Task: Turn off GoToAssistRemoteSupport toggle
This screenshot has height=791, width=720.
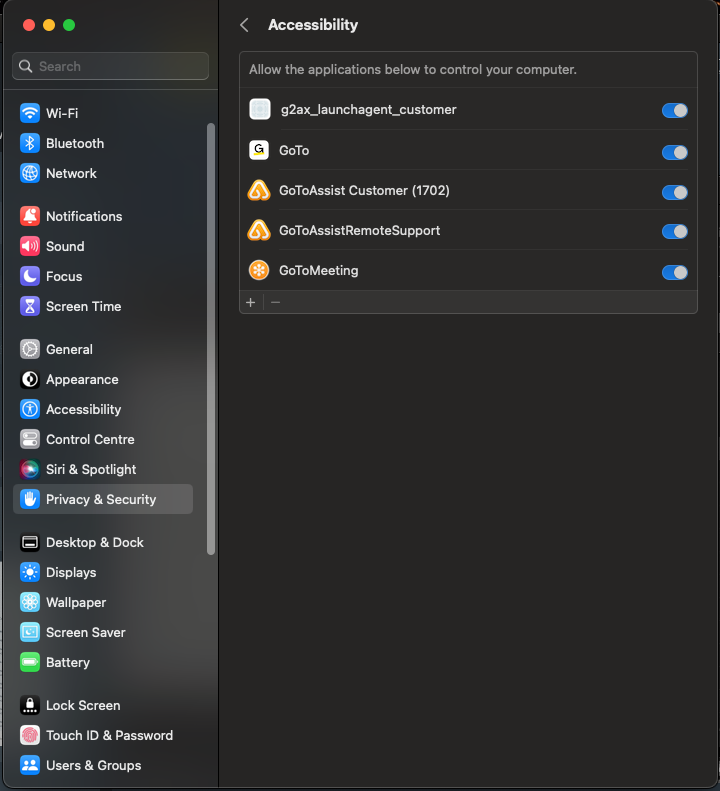Action: point(675,232)
